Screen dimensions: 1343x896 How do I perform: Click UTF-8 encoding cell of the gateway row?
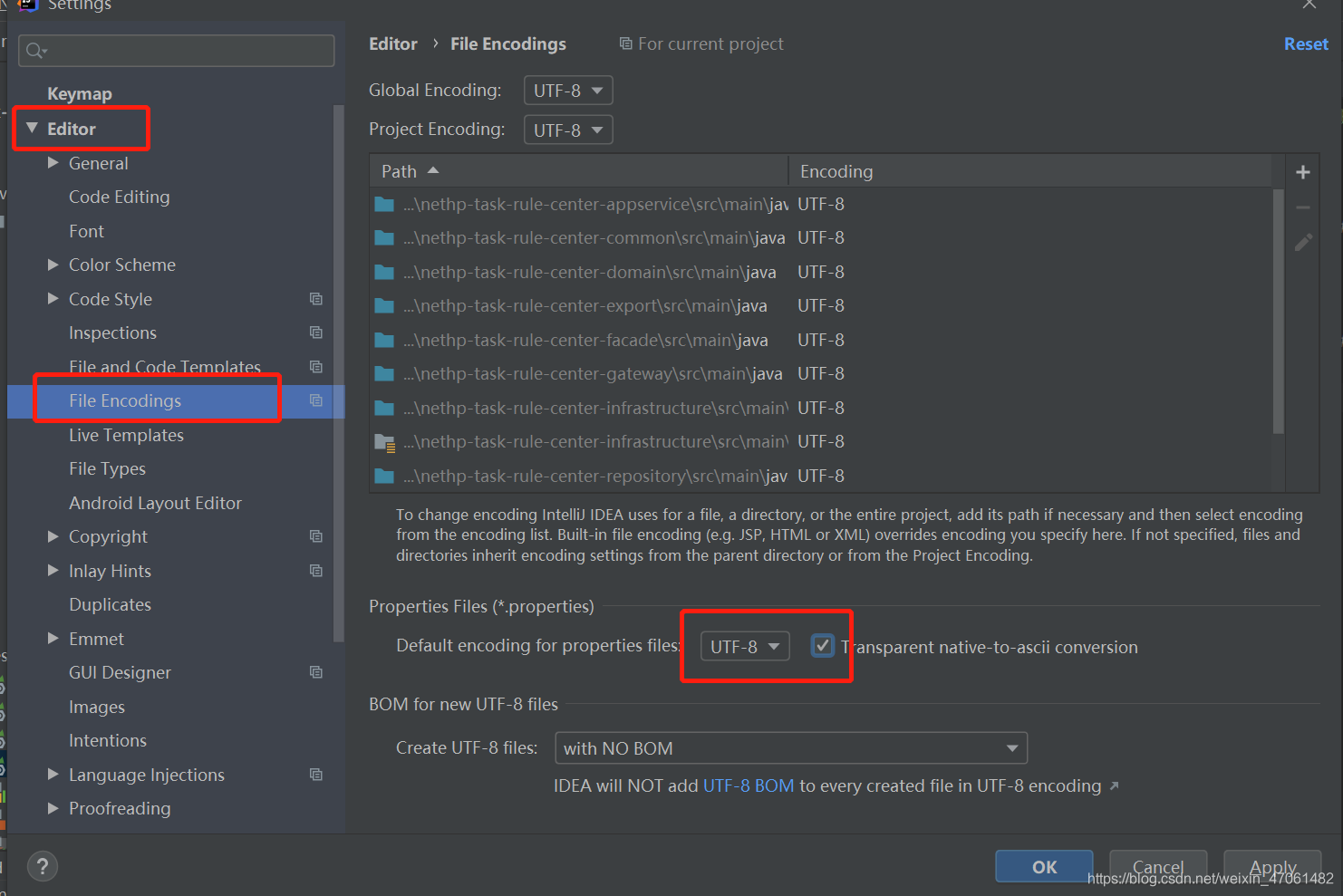821,373
